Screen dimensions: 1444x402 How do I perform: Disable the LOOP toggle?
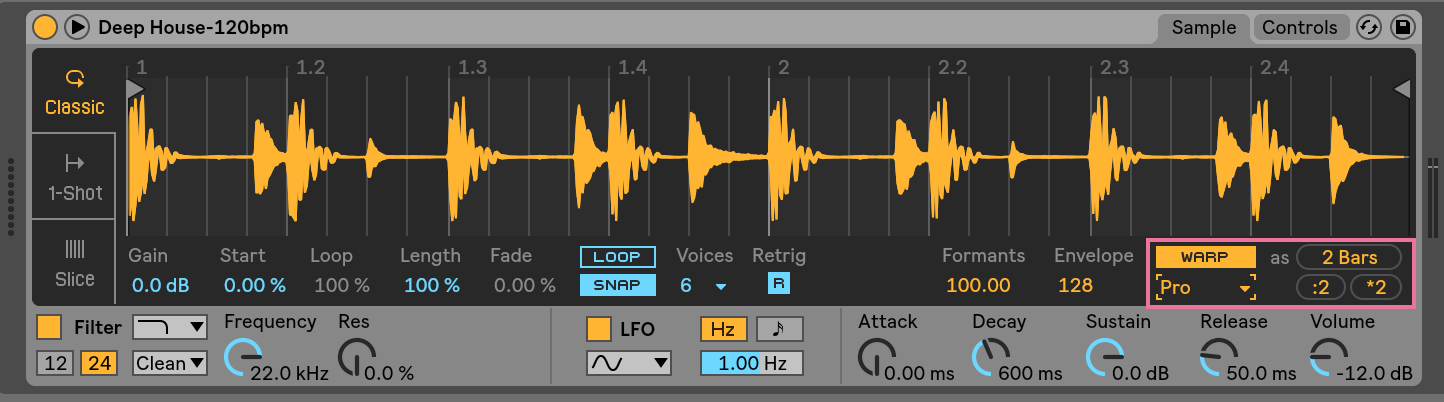click(x=617, y=257)
